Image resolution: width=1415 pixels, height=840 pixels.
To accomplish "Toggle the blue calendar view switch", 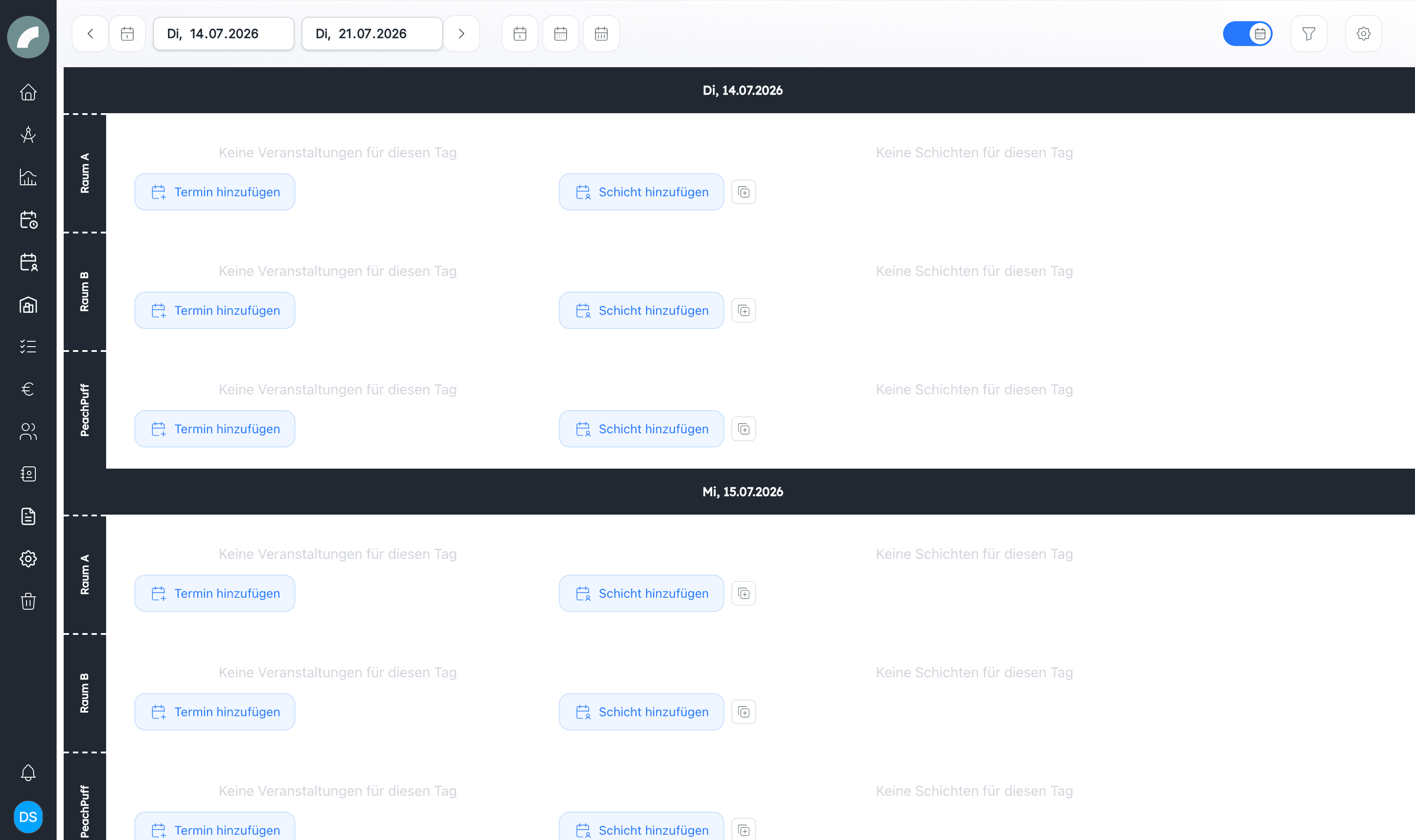I will click(1247, 34).
